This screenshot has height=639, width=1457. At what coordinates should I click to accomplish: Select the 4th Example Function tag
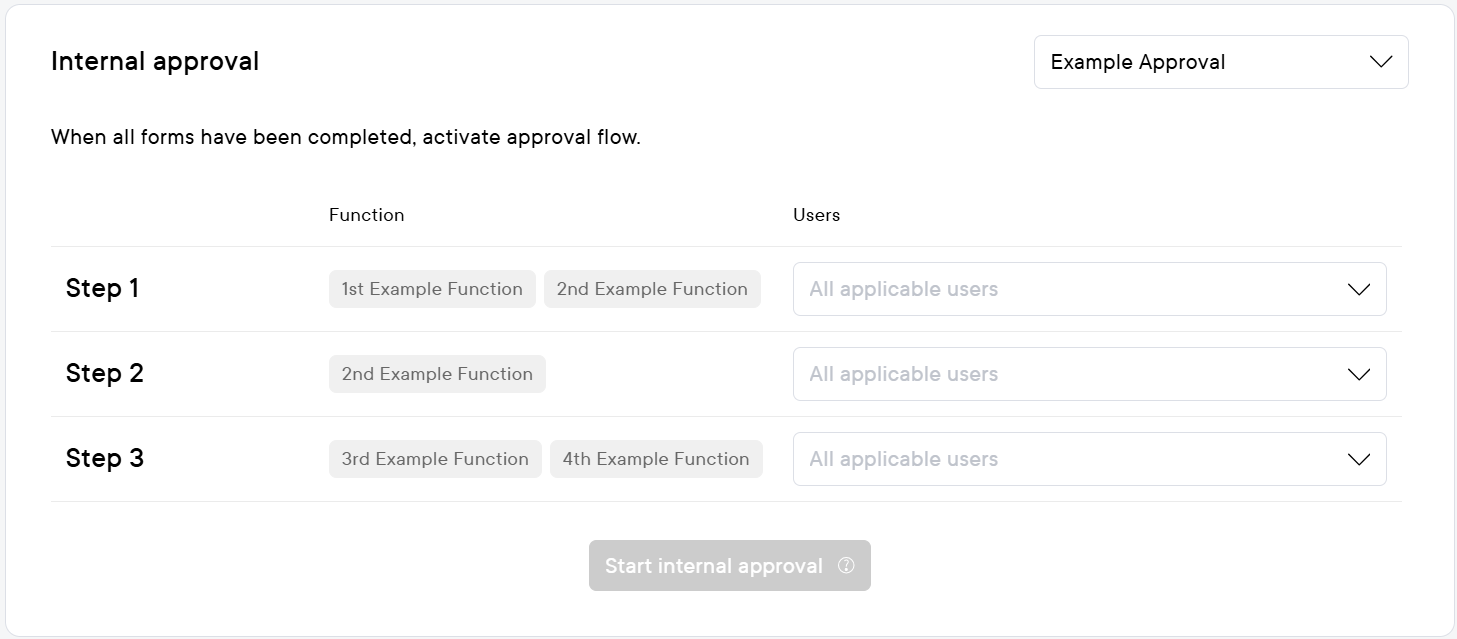coord(656,459)
